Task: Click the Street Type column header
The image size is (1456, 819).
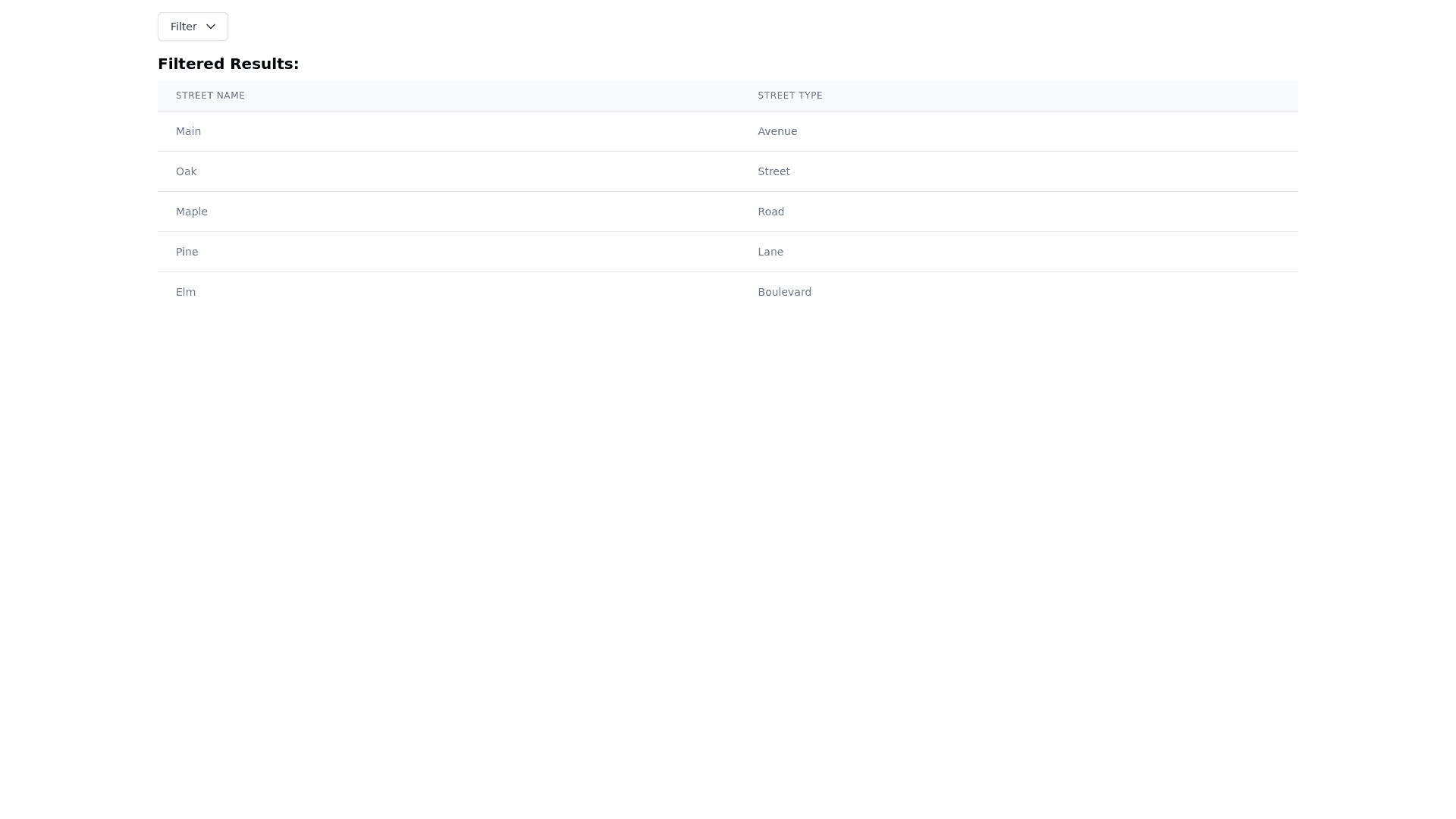Action: (789, 96)
